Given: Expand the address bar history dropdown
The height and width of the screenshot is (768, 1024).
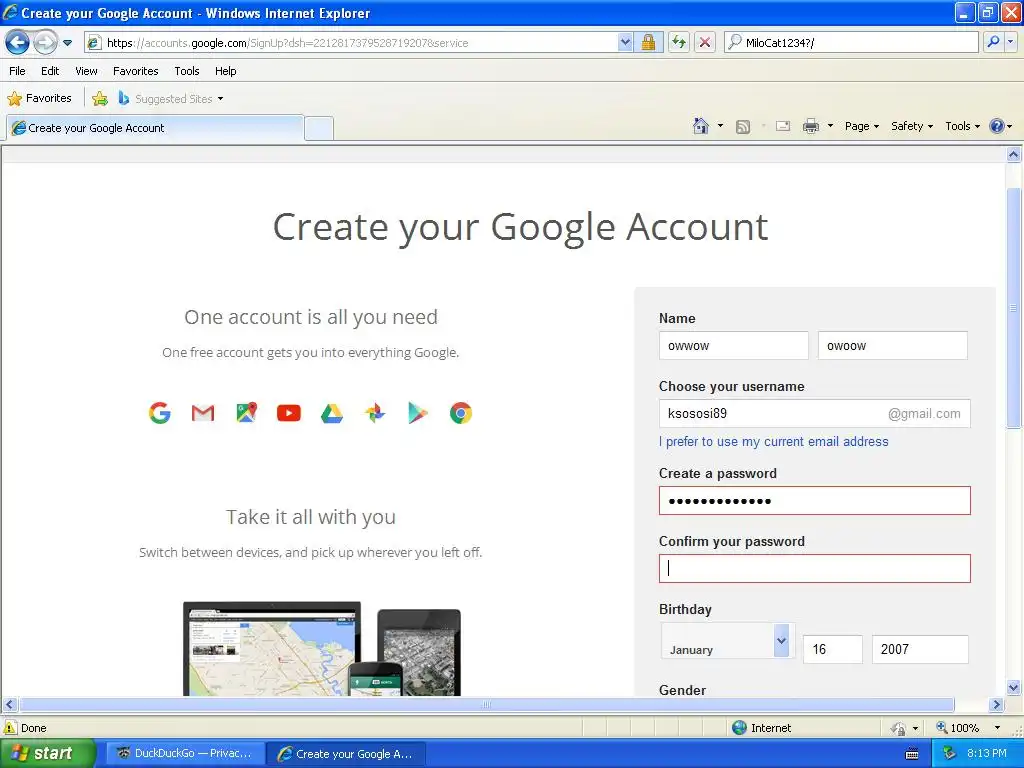Looking at the screenshot, I should point(625,43).
